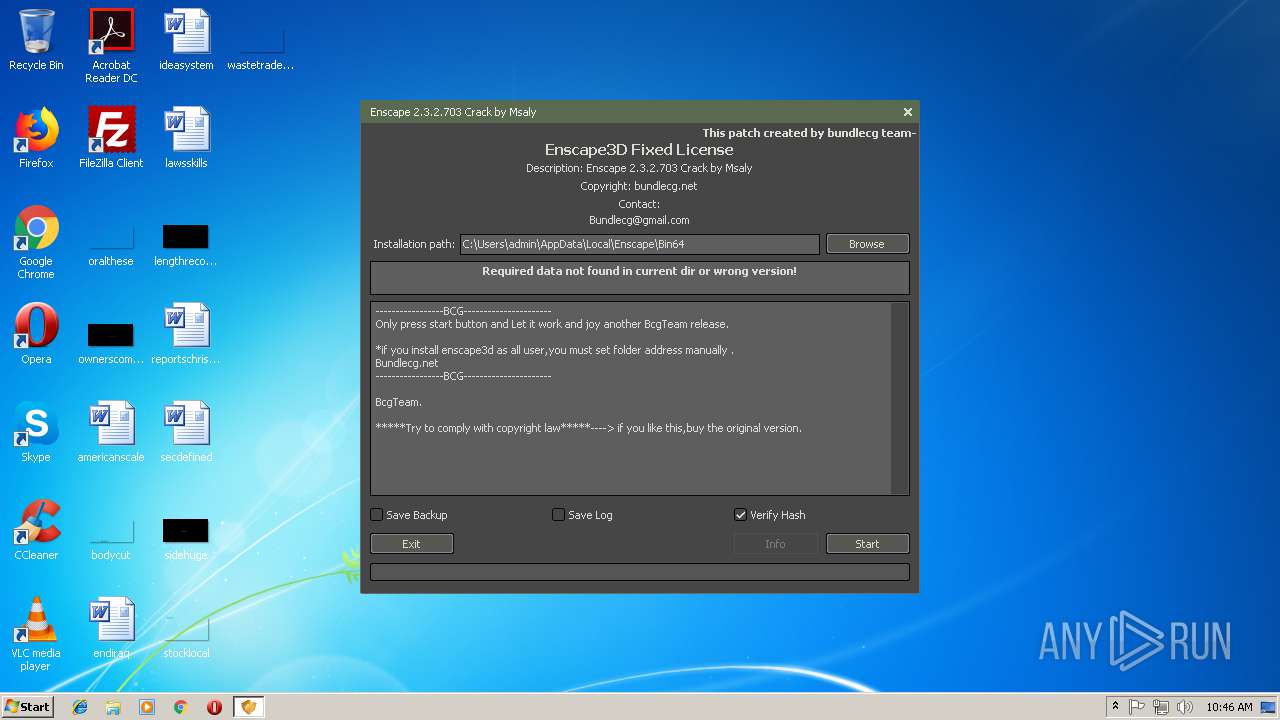Screen dimensions: 1280x720
Task: Open Windows Media Player in taskbar
Action: 147,707
